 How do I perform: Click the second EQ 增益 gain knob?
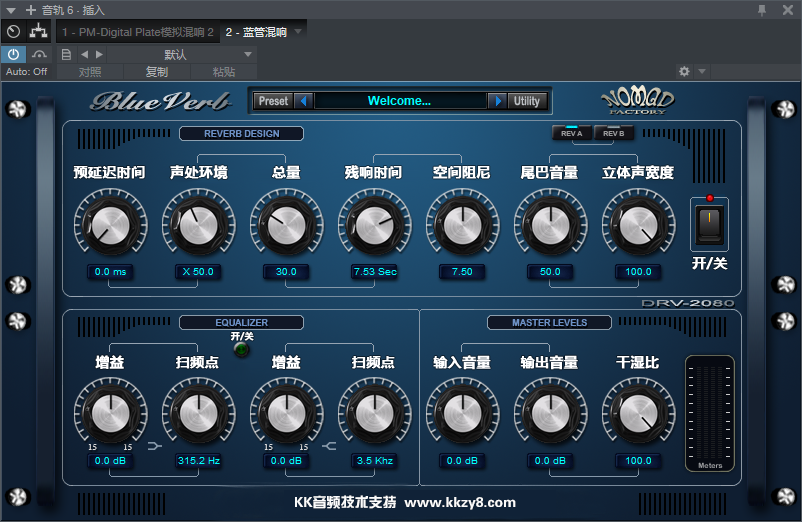286,413
